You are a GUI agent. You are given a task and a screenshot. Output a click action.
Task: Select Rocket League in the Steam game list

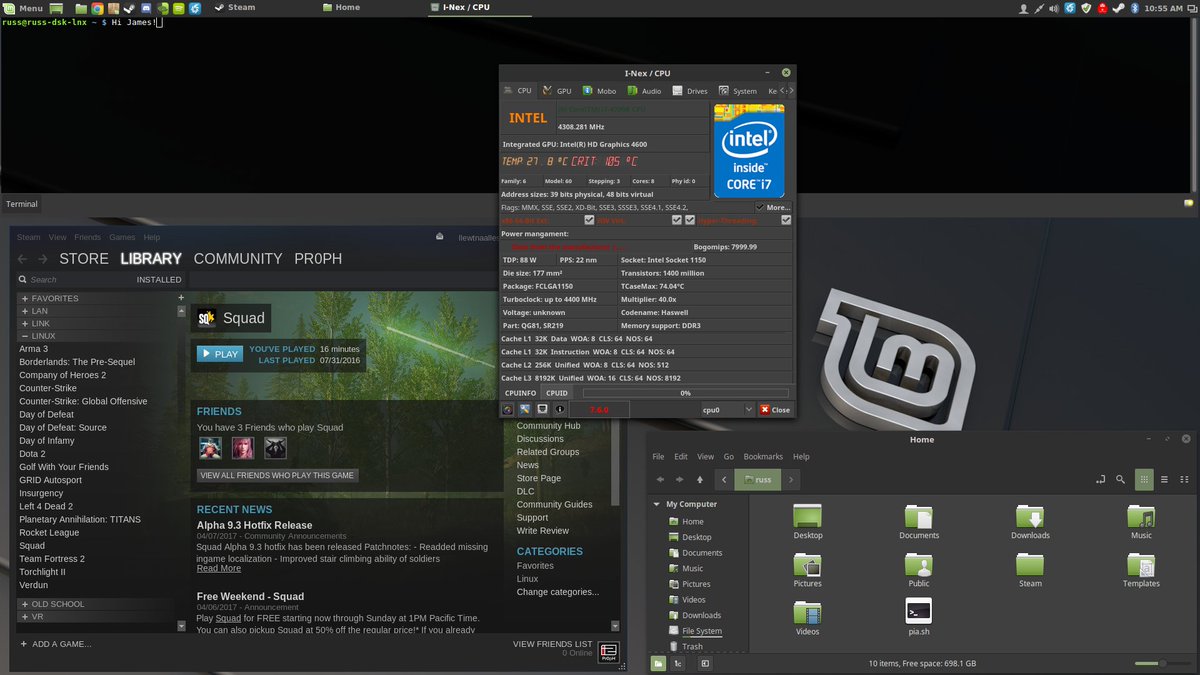pos(49,533)
